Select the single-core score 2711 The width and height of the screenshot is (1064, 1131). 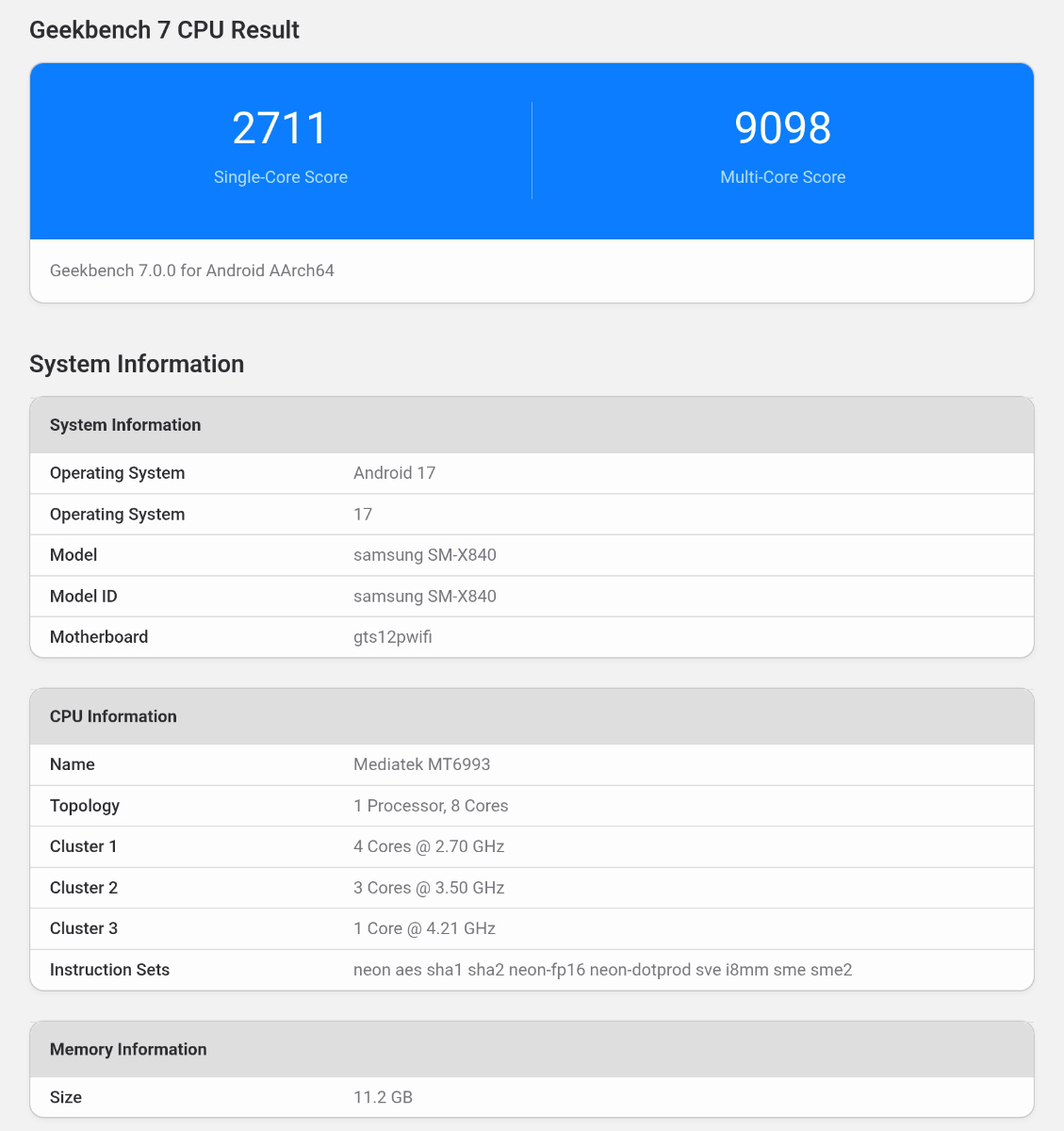click(280, 128)
